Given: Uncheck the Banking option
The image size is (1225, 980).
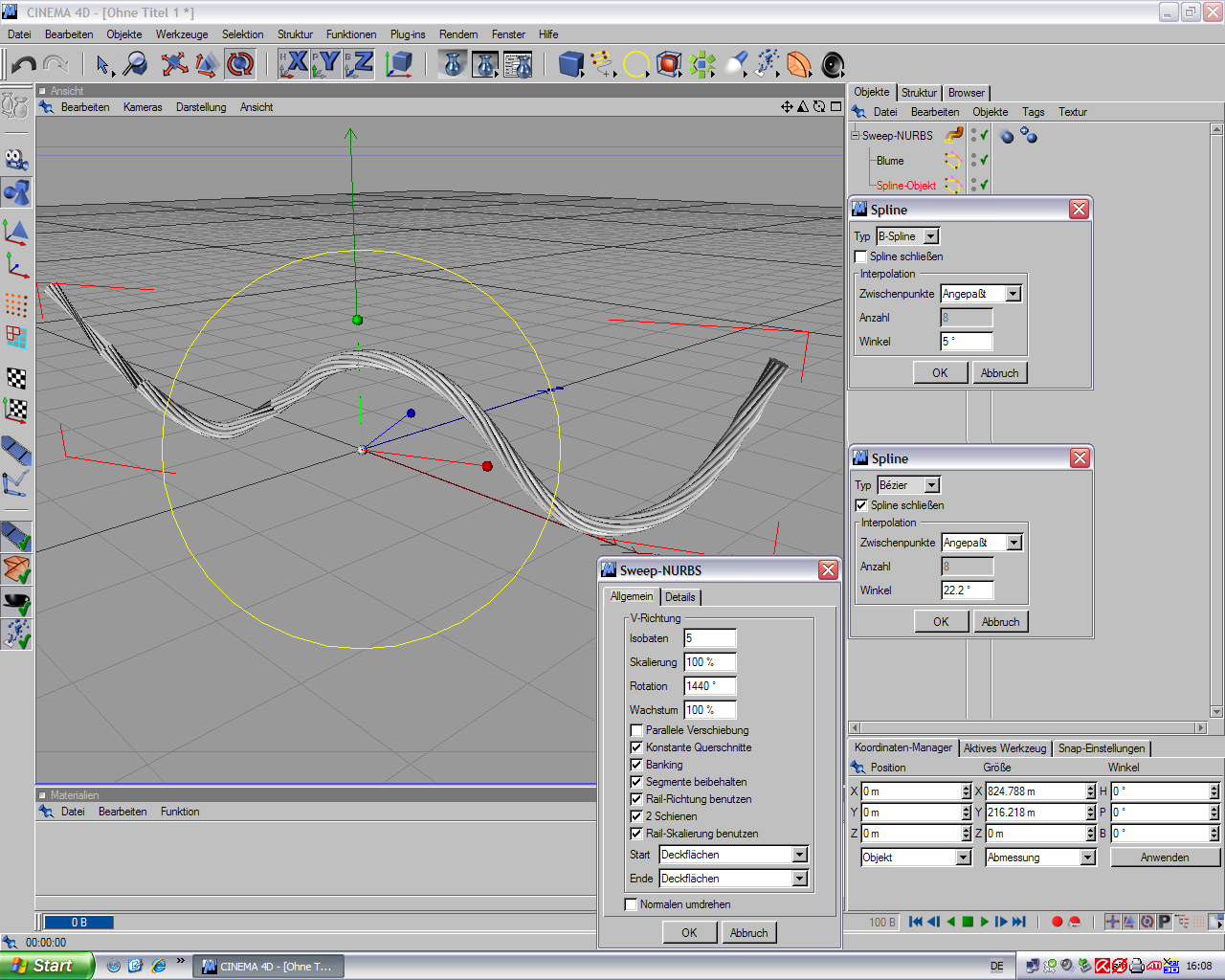Looking at the screenshot, I should (x=636, y=765).
